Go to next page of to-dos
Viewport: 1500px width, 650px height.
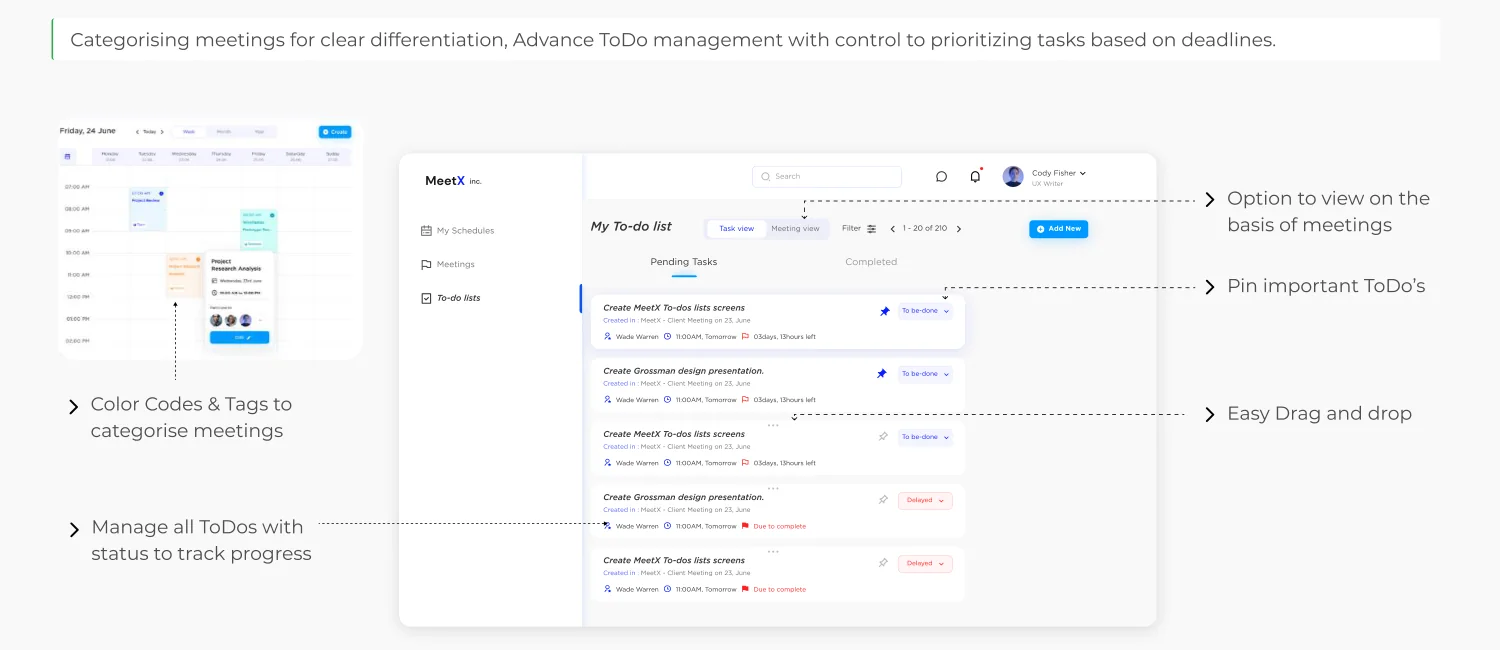pos(959,229)
